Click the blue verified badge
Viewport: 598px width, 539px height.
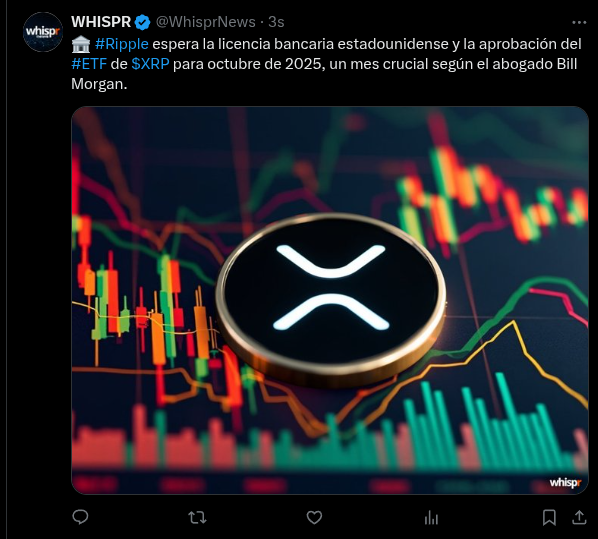click(143, 23)
